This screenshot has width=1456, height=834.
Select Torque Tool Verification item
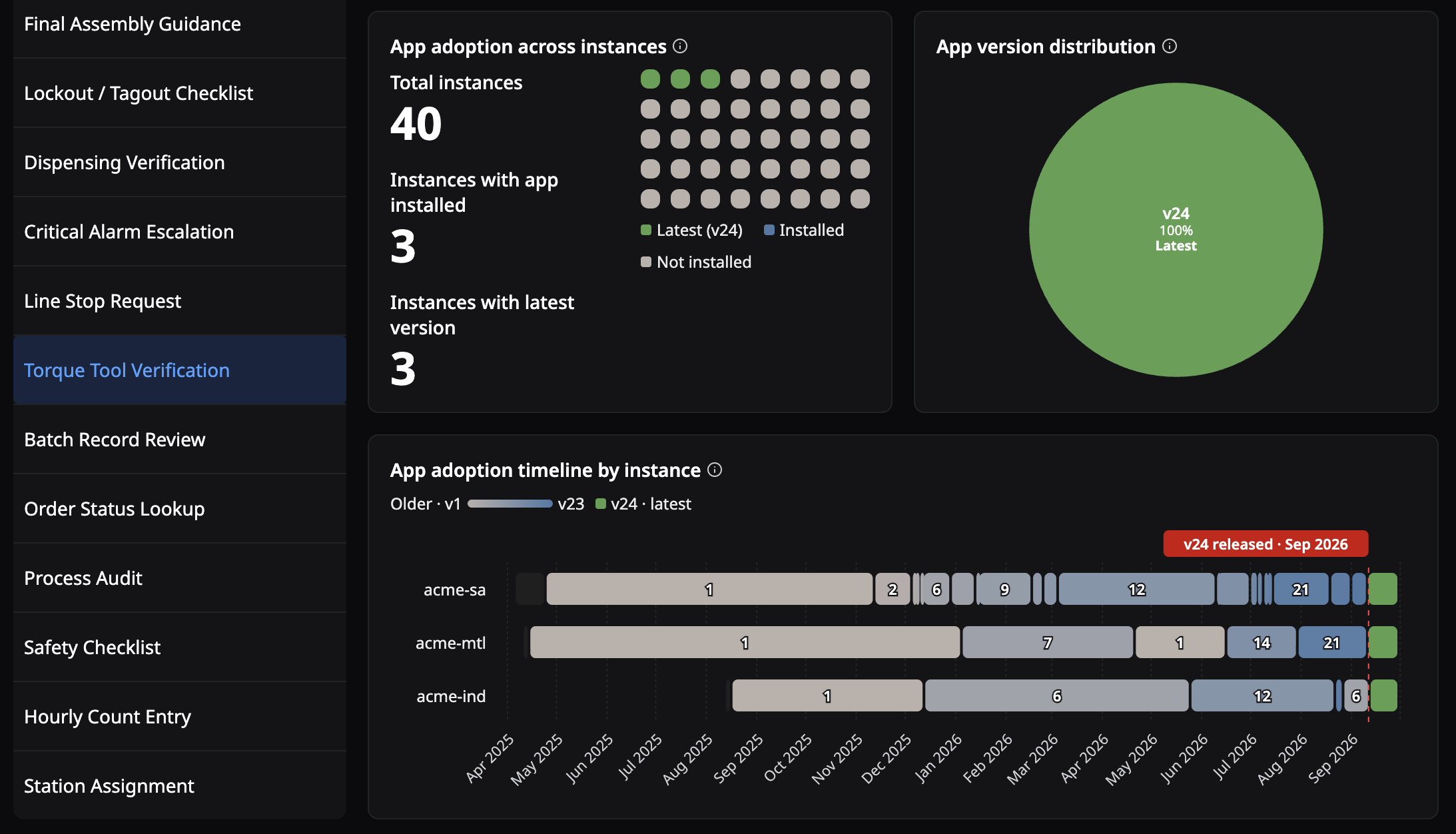180,370
